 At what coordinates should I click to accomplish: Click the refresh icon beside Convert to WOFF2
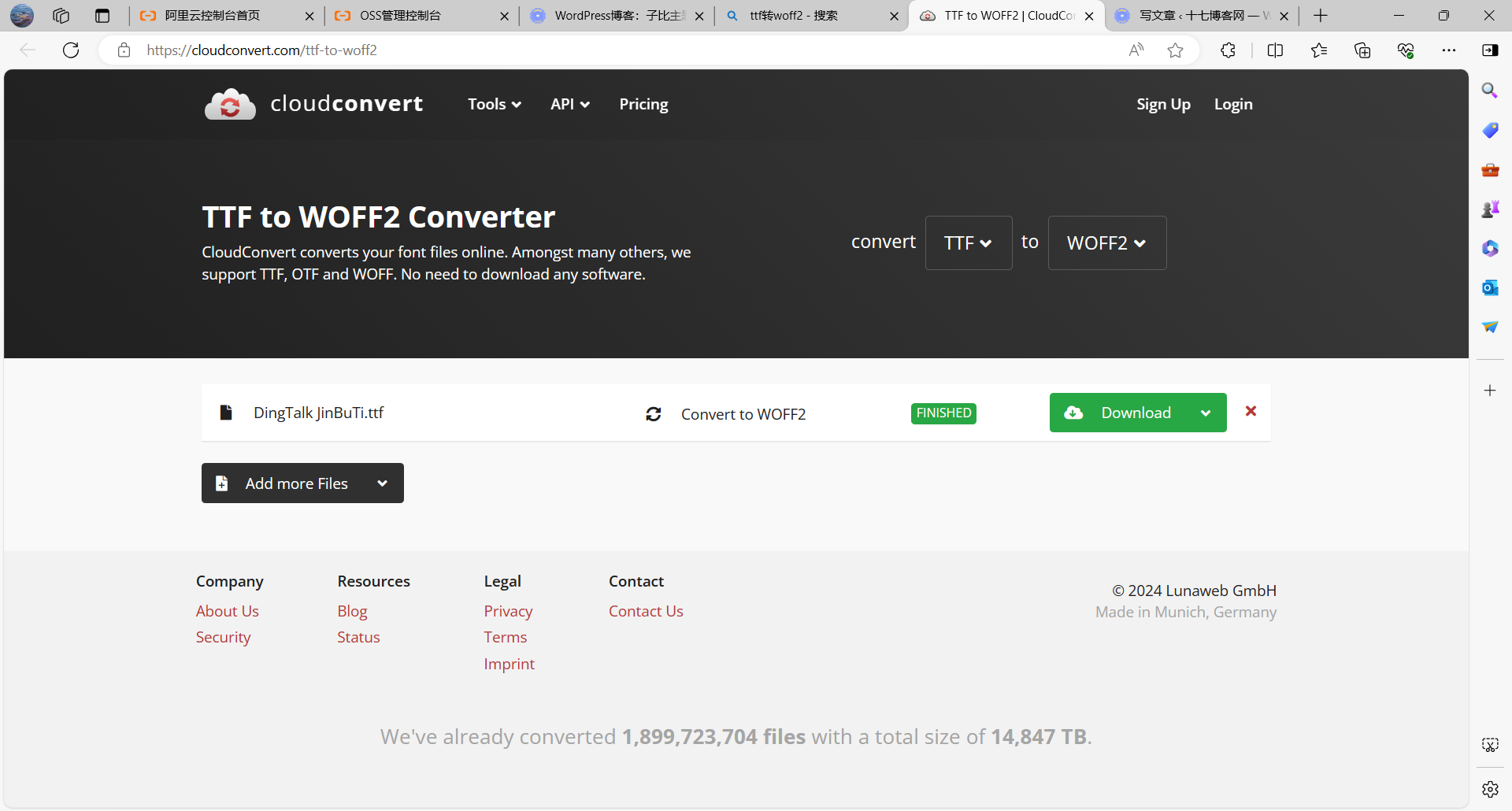[x=654, y=414]
